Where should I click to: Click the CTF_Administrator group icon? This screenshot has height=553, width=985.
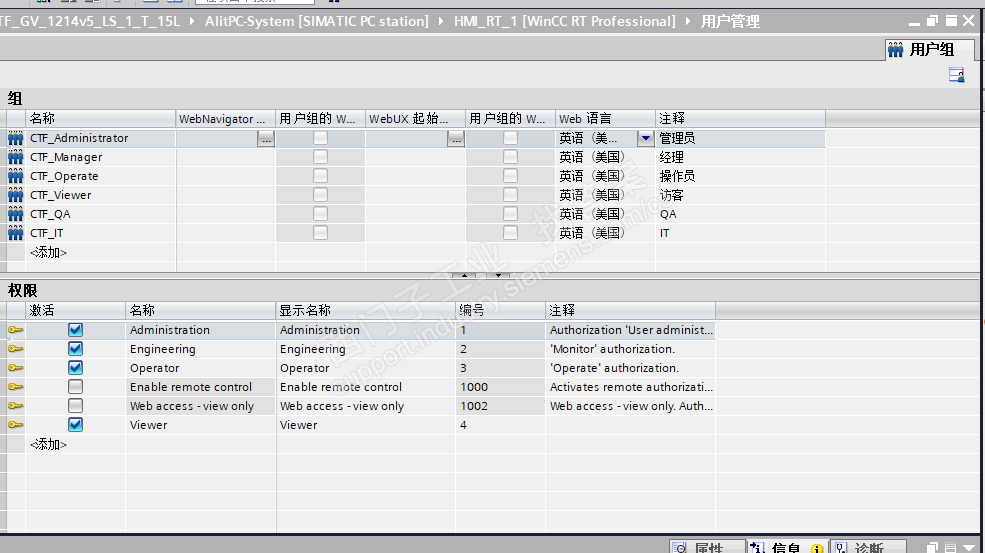16,138
